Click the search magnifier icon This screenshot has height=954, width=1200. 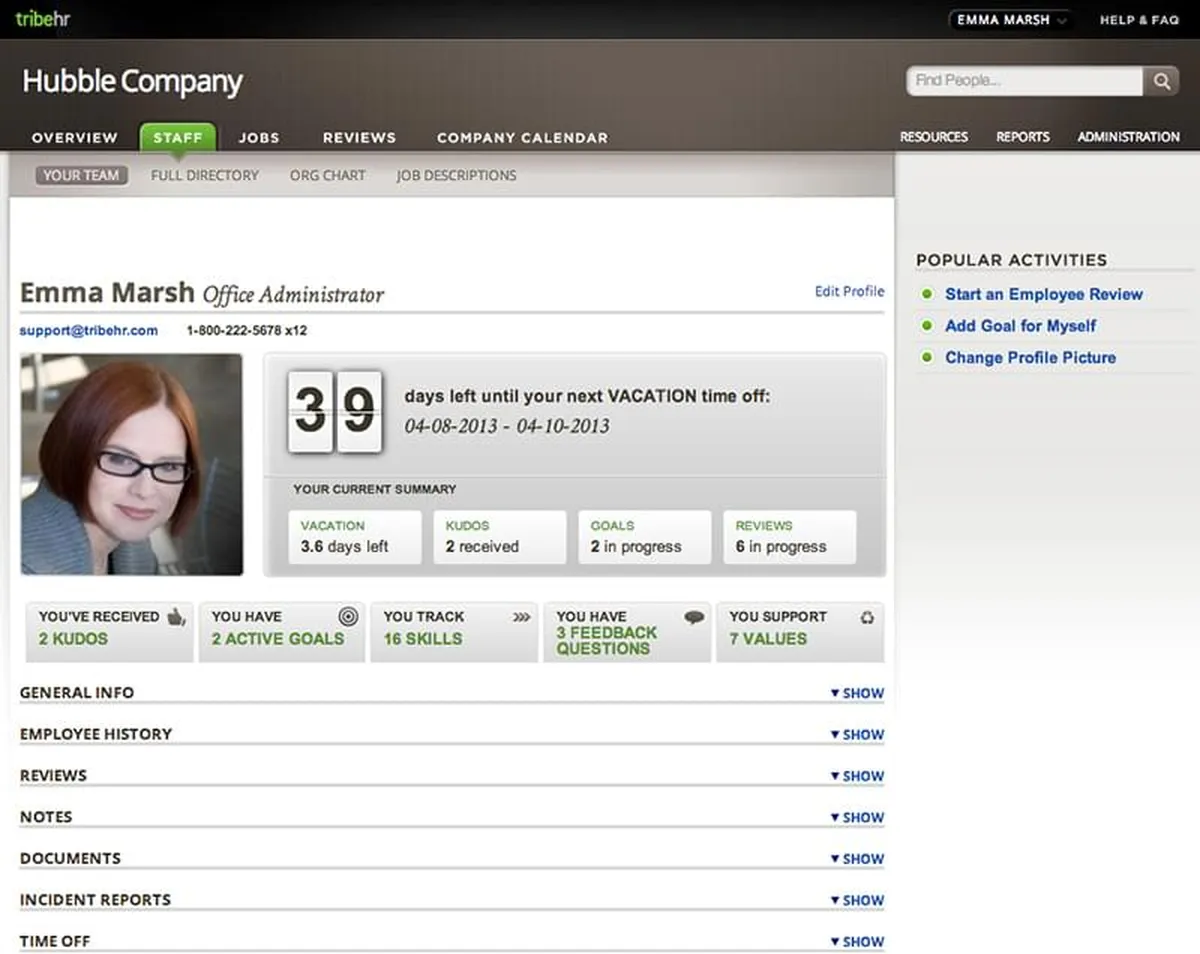click(x=1161, y=82)
